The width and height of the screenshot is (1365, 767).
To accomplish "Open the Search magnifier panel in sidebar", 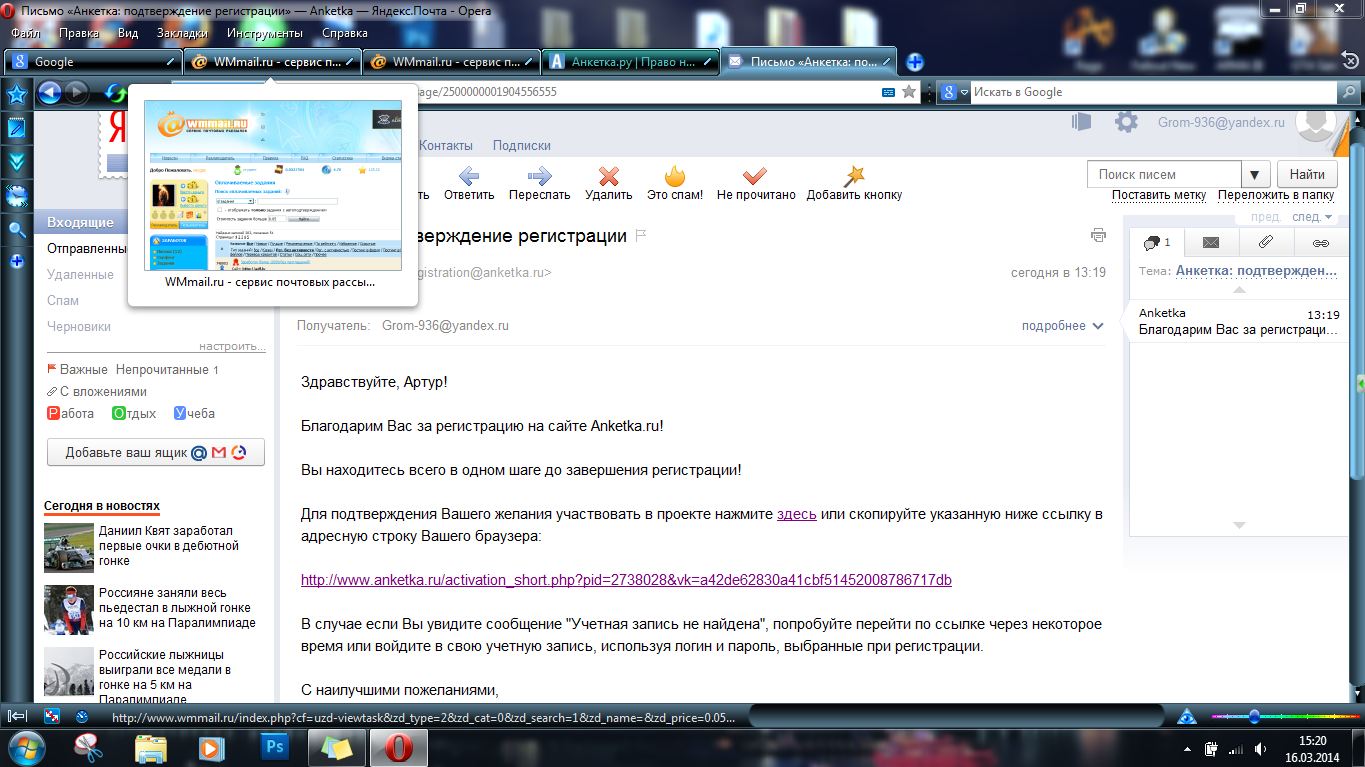I will (16, 229).
